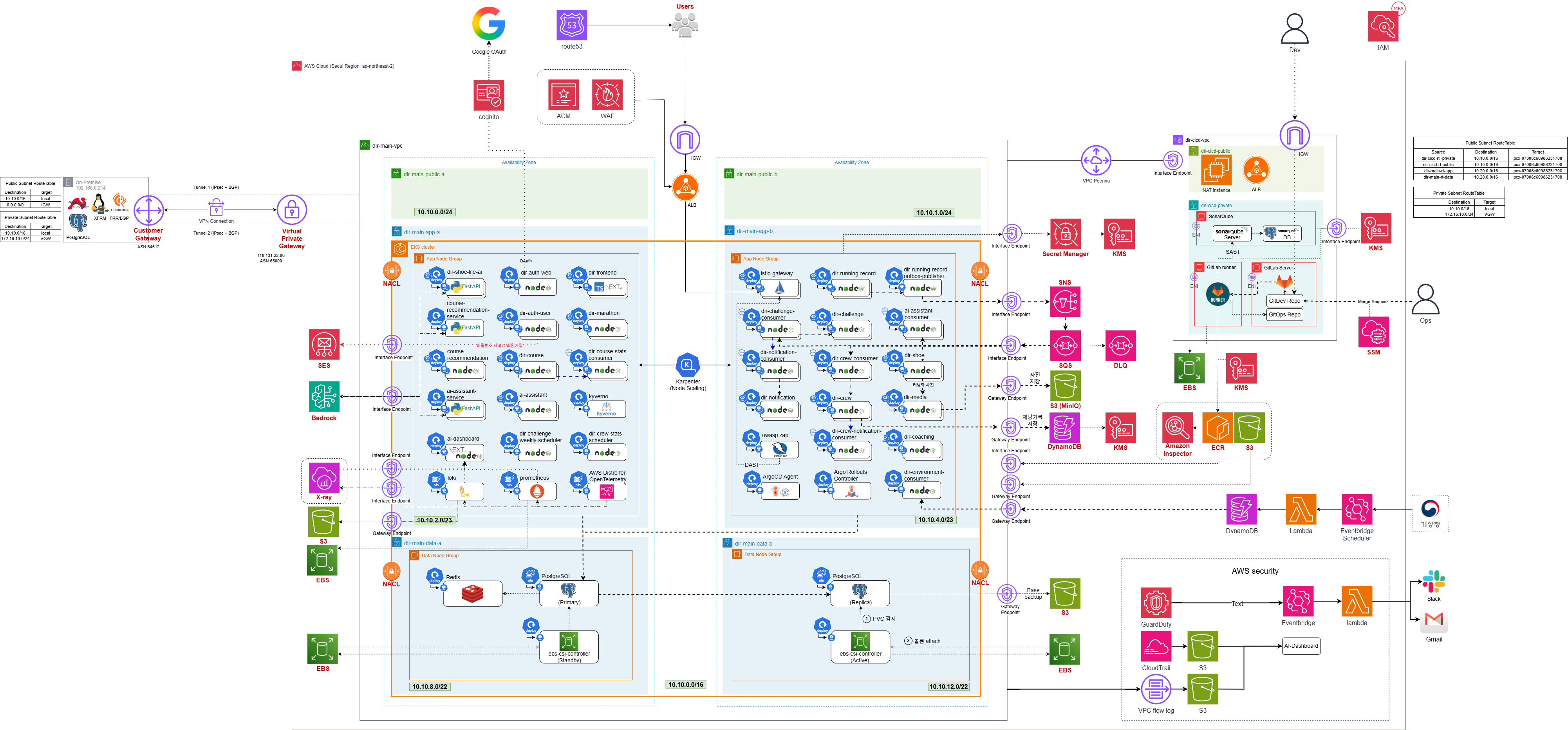This screenshot has width=1568, height=730.
Task: Click the DynamoDB icon beside S3 (MinIO)
Action: coord(1065,427)
